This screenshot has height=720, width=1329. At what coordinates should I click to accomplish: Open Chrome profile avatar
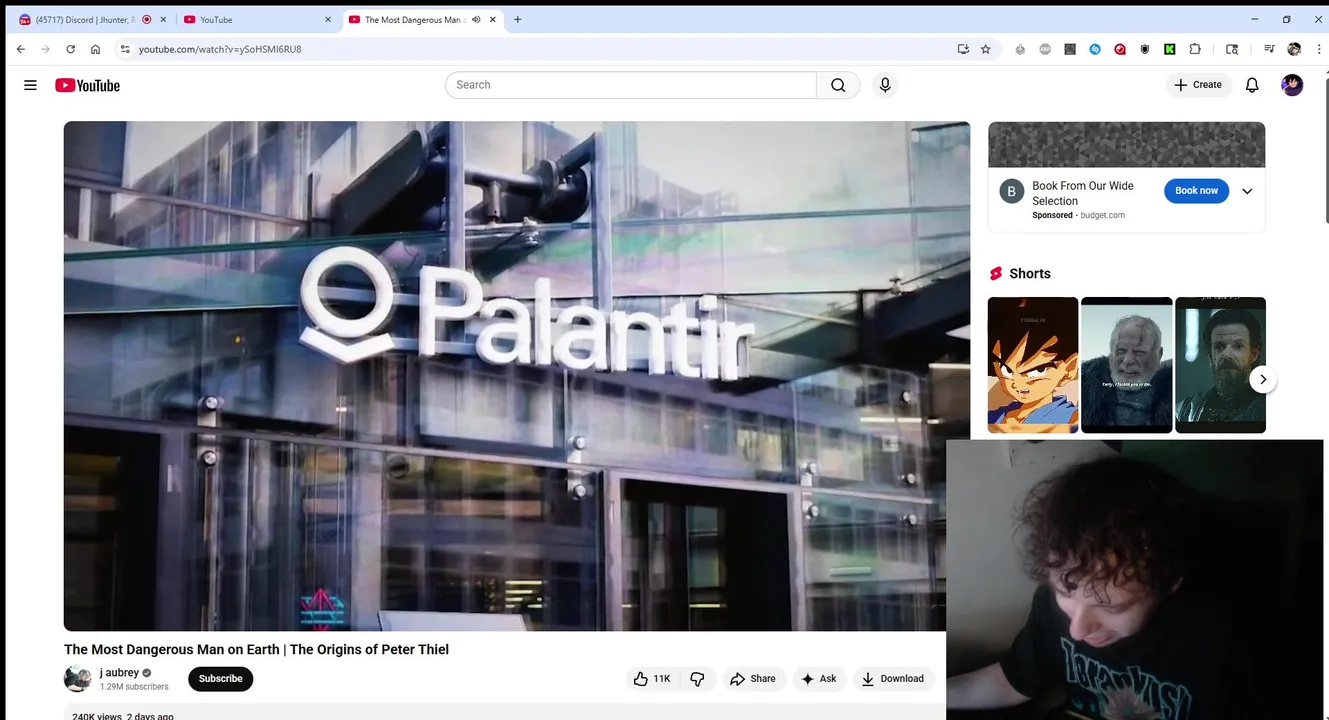pyautogui.click(x=1294, y=49)
